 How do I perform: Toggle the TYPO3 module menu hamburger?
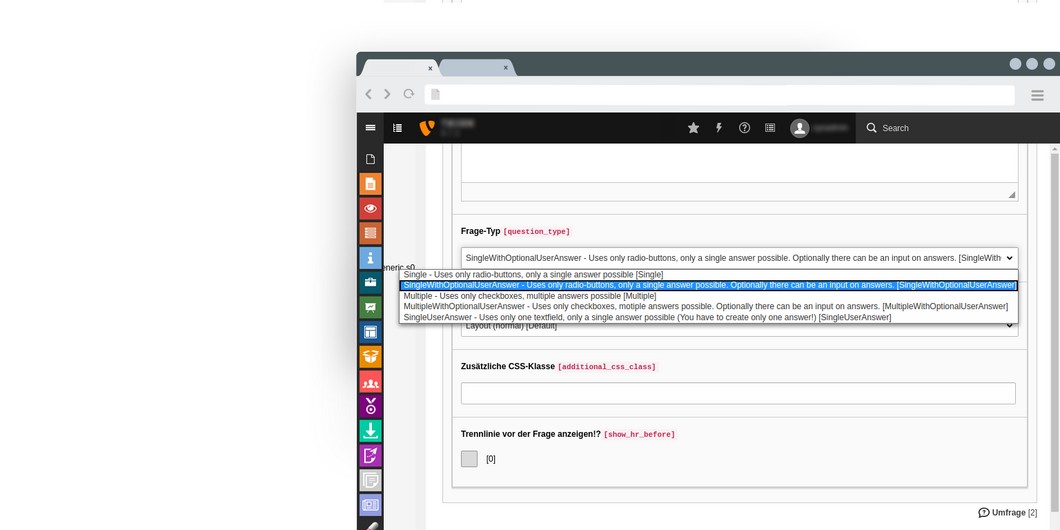(370, 128)
